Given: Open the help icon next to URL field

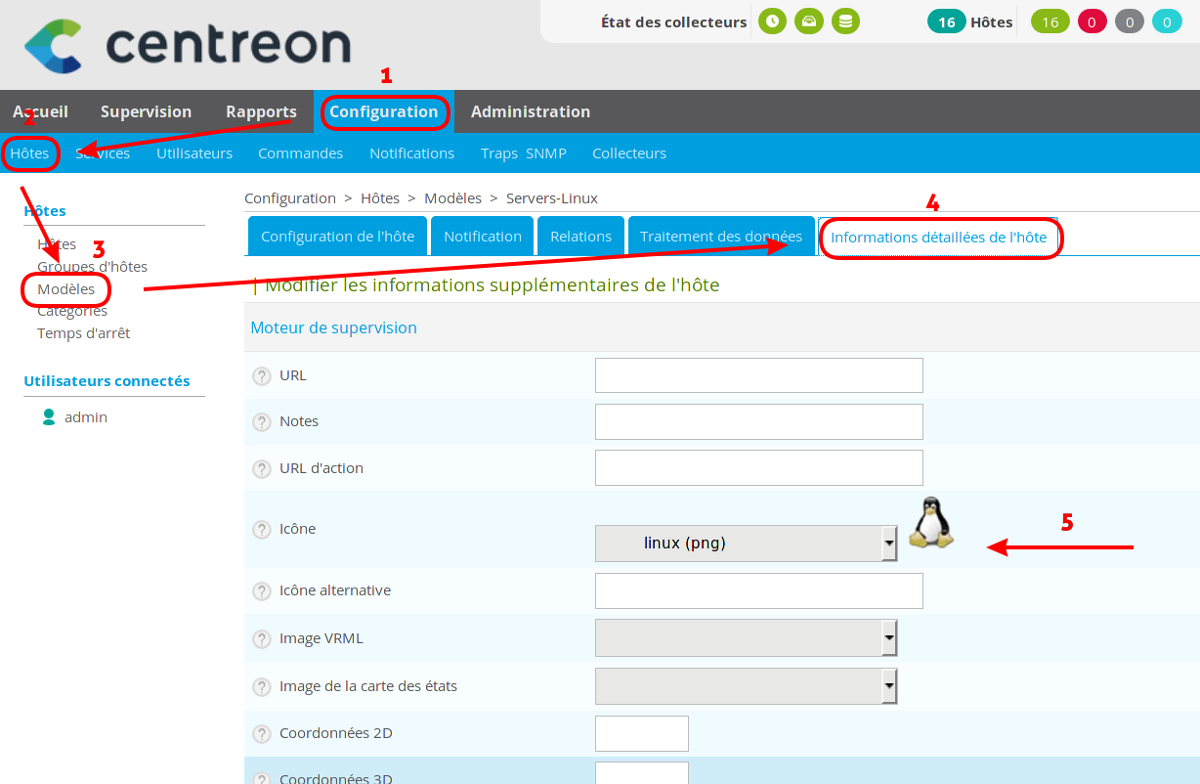Looking at the screenshot, I should pos(262,375).
